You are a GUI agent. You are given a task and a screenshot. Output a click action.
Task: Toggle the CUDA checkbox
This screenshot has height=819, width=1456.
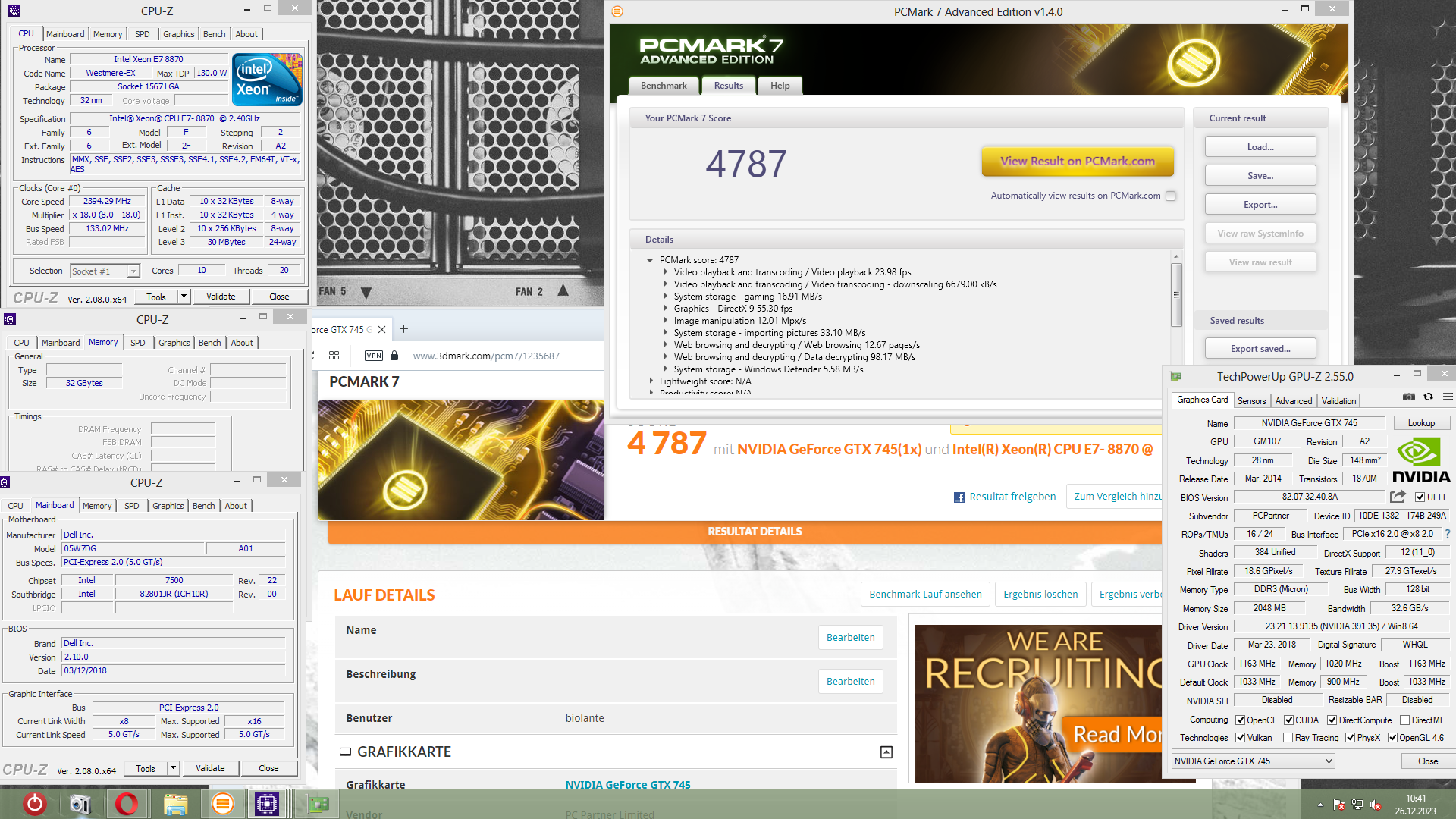[1289, 720]
